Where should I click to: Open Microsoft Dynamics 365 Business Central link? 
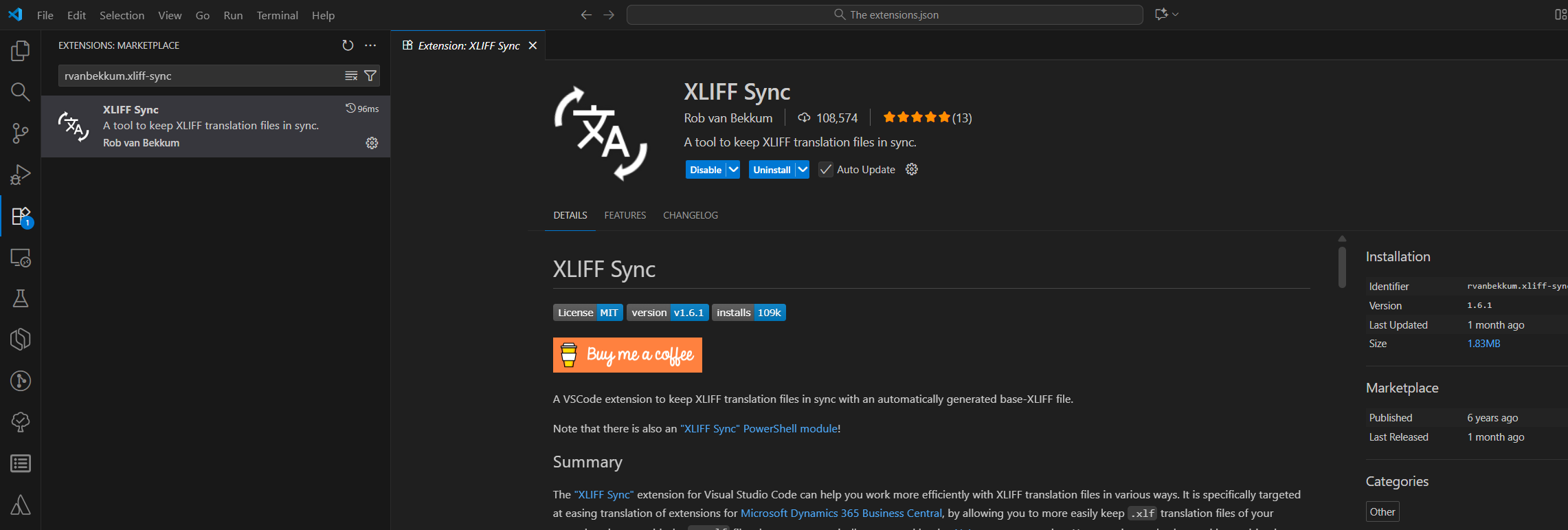pos(841,513)
